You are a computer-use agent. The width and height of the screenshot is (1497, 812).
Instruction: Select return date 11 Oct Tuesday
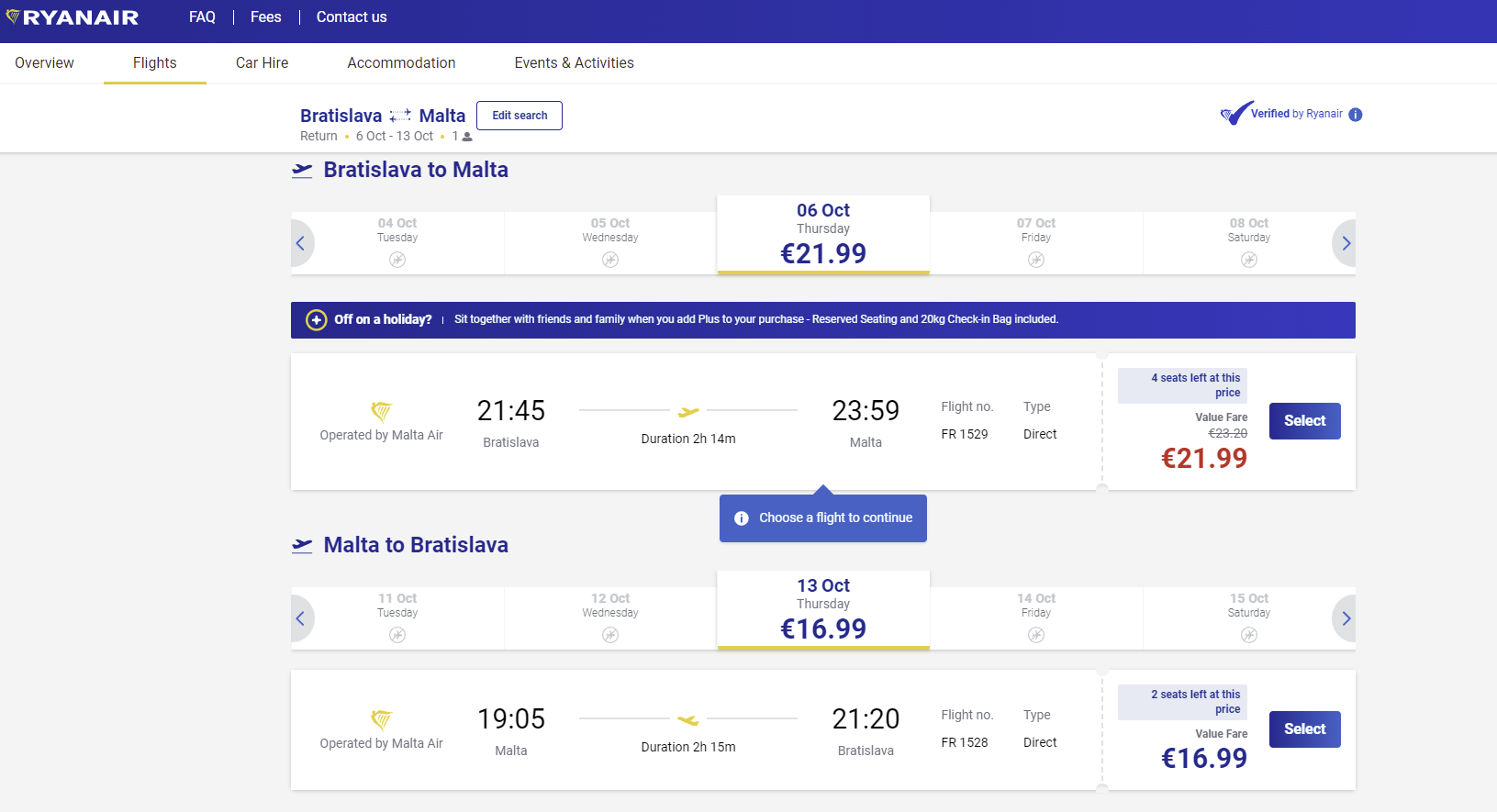point(397,618)
